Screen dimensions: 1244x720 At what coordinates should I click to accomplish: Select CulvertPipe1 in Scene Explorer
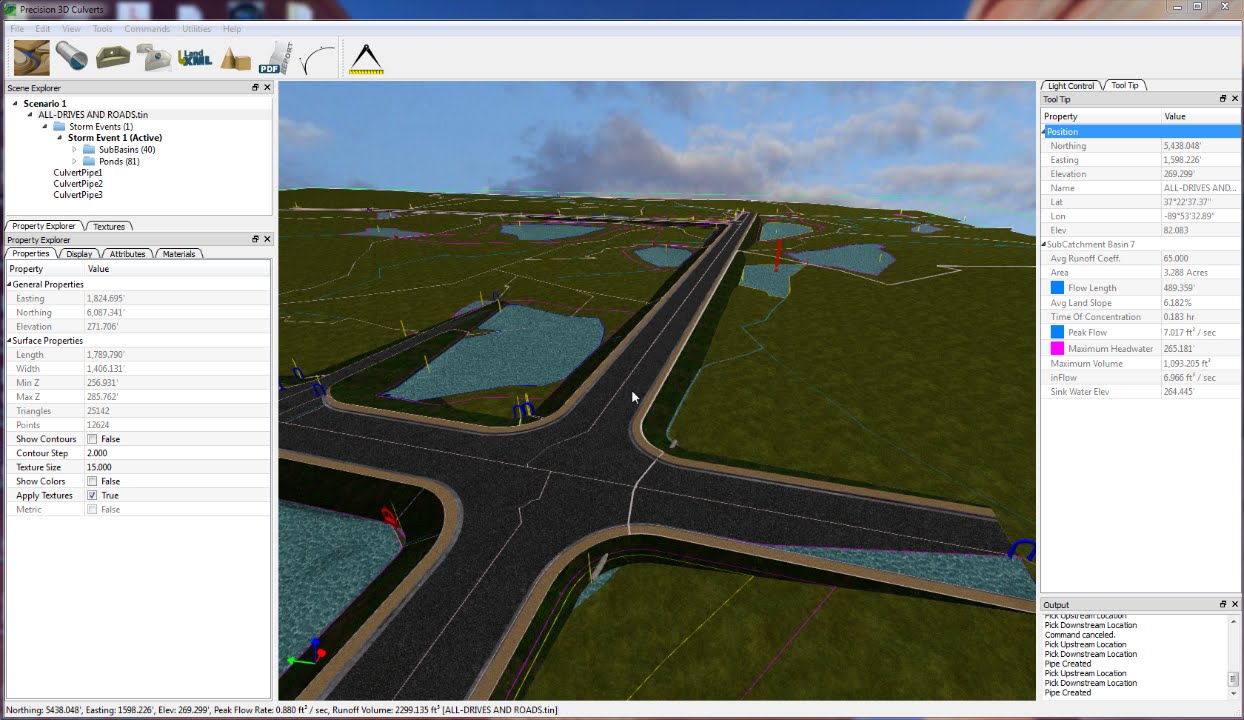point(78,173)
